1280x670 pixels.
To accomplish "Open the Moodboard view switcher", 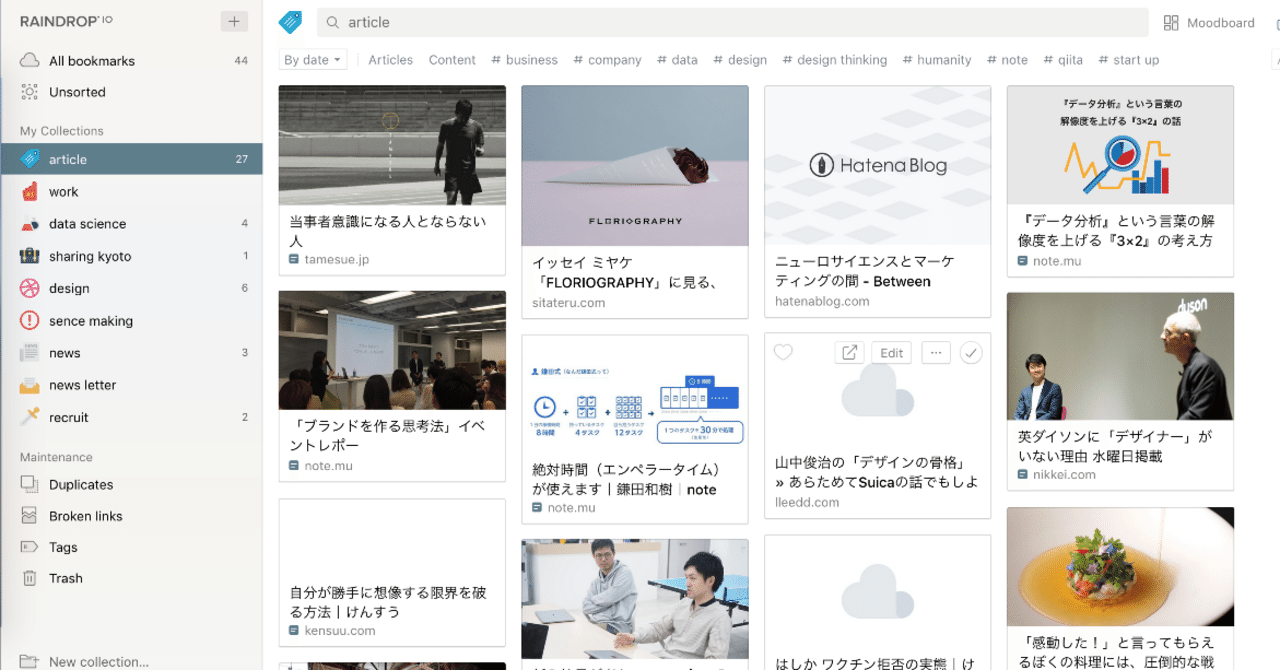I will (1209, 22).
